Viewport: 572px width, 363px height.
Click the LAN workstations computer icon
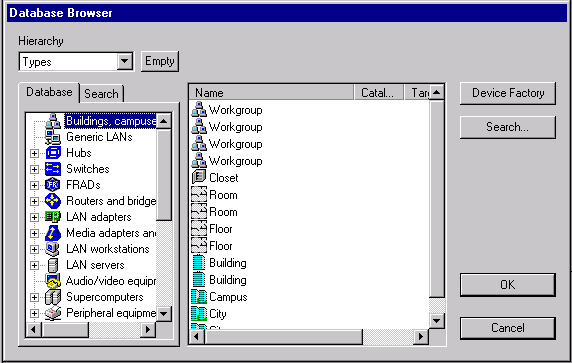[x=53, y=249]
